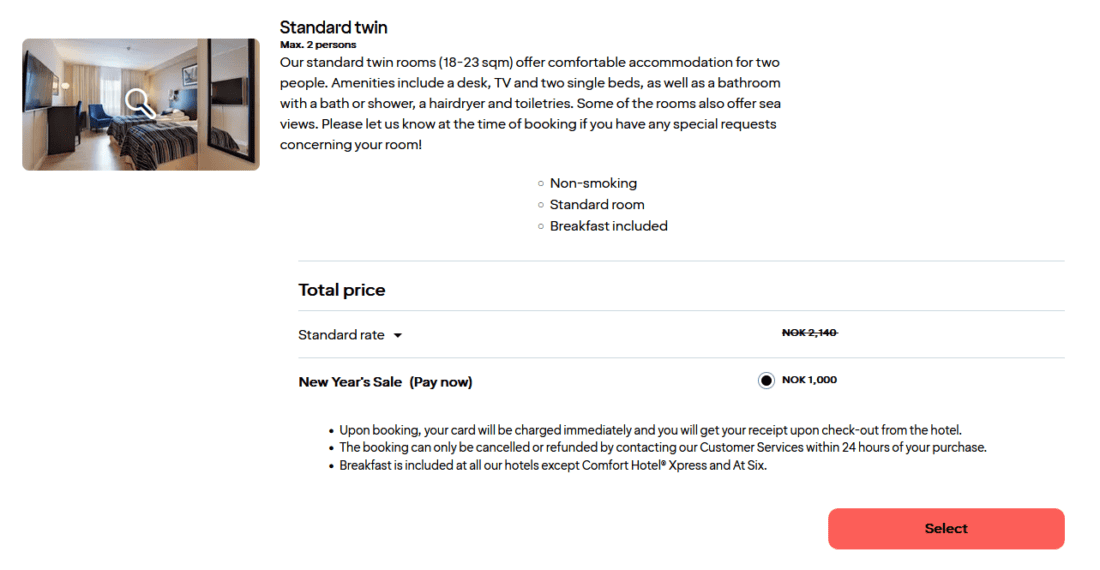
Task: Click the Standard rate label
Action: [341, 335]
